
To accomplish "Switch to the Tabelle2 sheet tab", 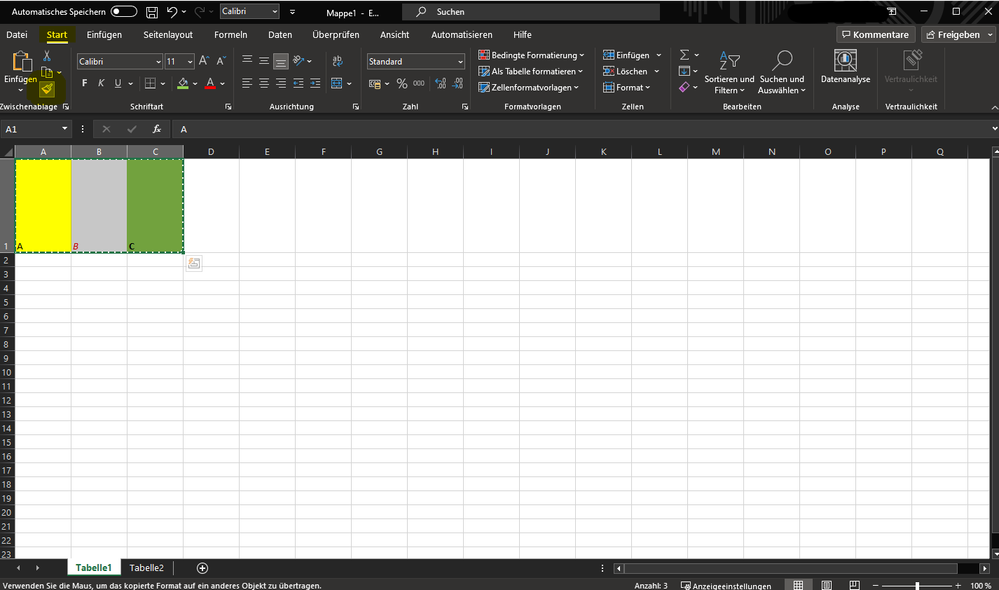I will pos(147,568).
